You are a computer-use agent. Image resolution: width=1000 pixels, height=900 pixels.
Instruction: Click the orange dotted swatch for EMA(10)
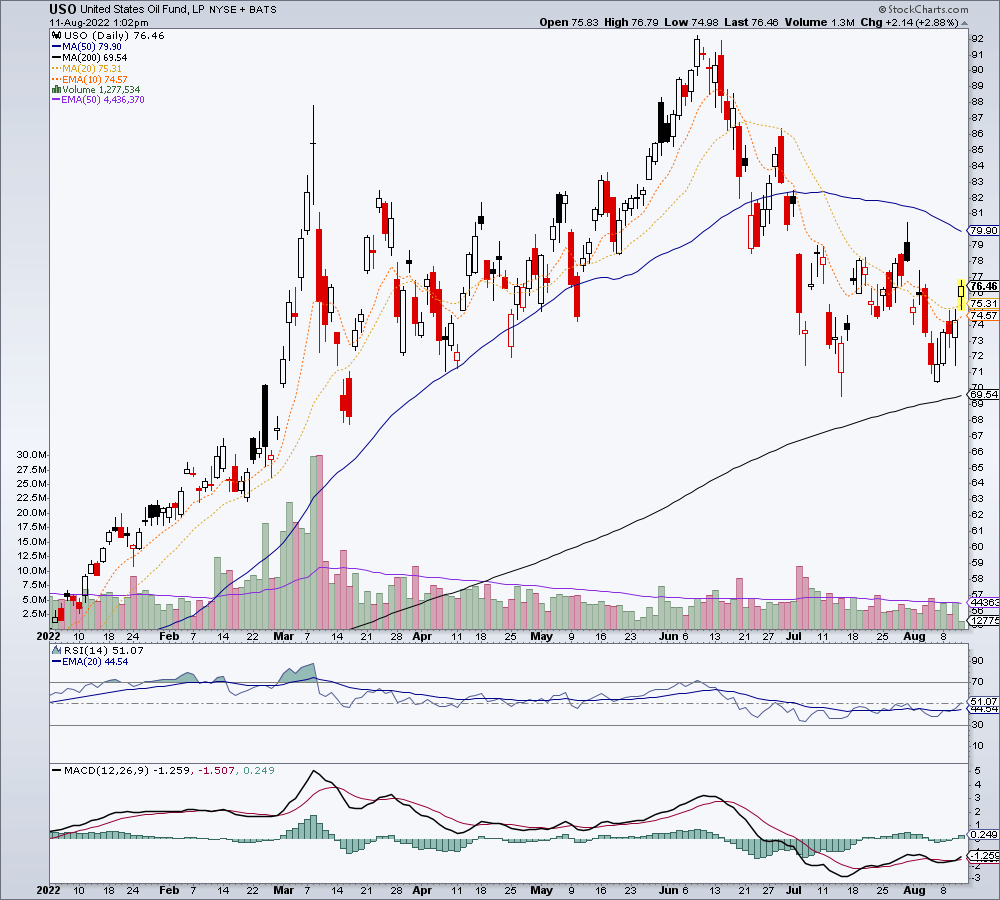click(57, 79)
